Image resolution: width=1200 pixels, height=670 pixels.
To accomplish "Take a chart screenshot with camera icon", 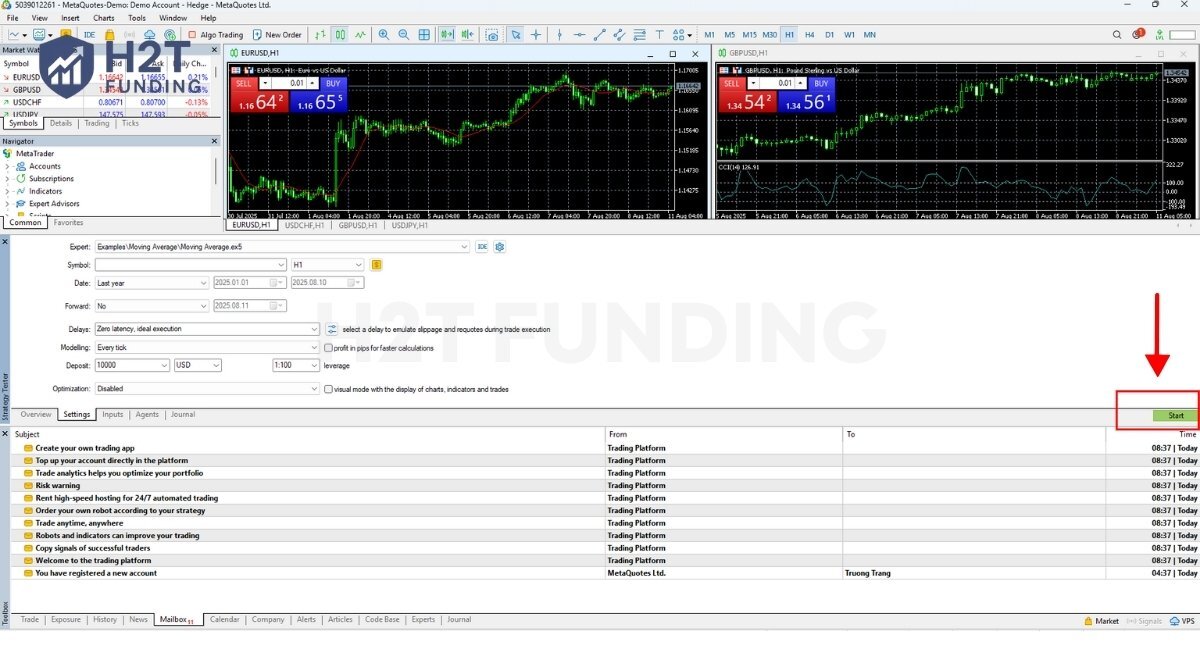I will (x=492, y=35).
